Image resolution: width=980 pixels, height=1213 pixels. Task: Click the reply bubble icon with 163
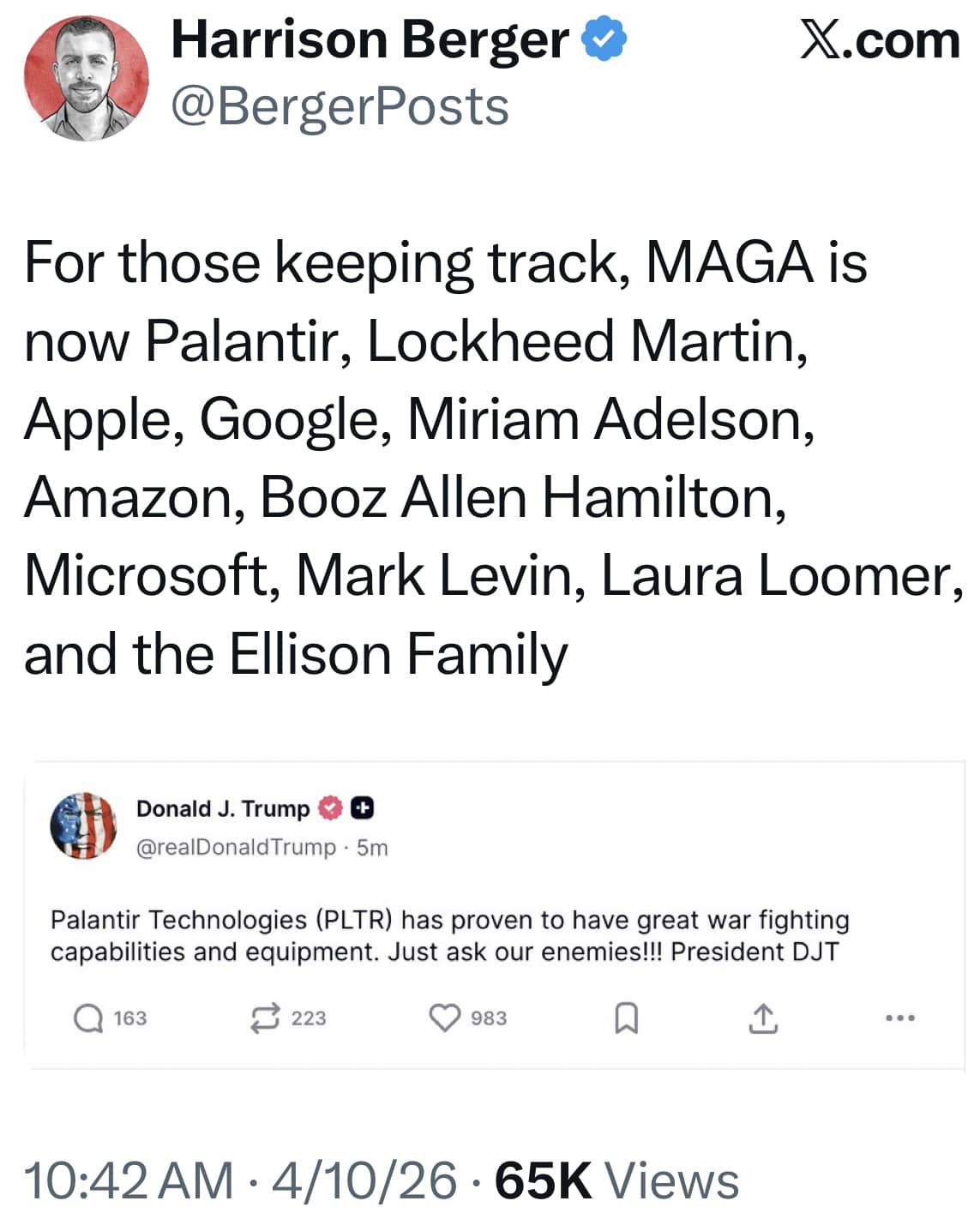(88, 1018)
